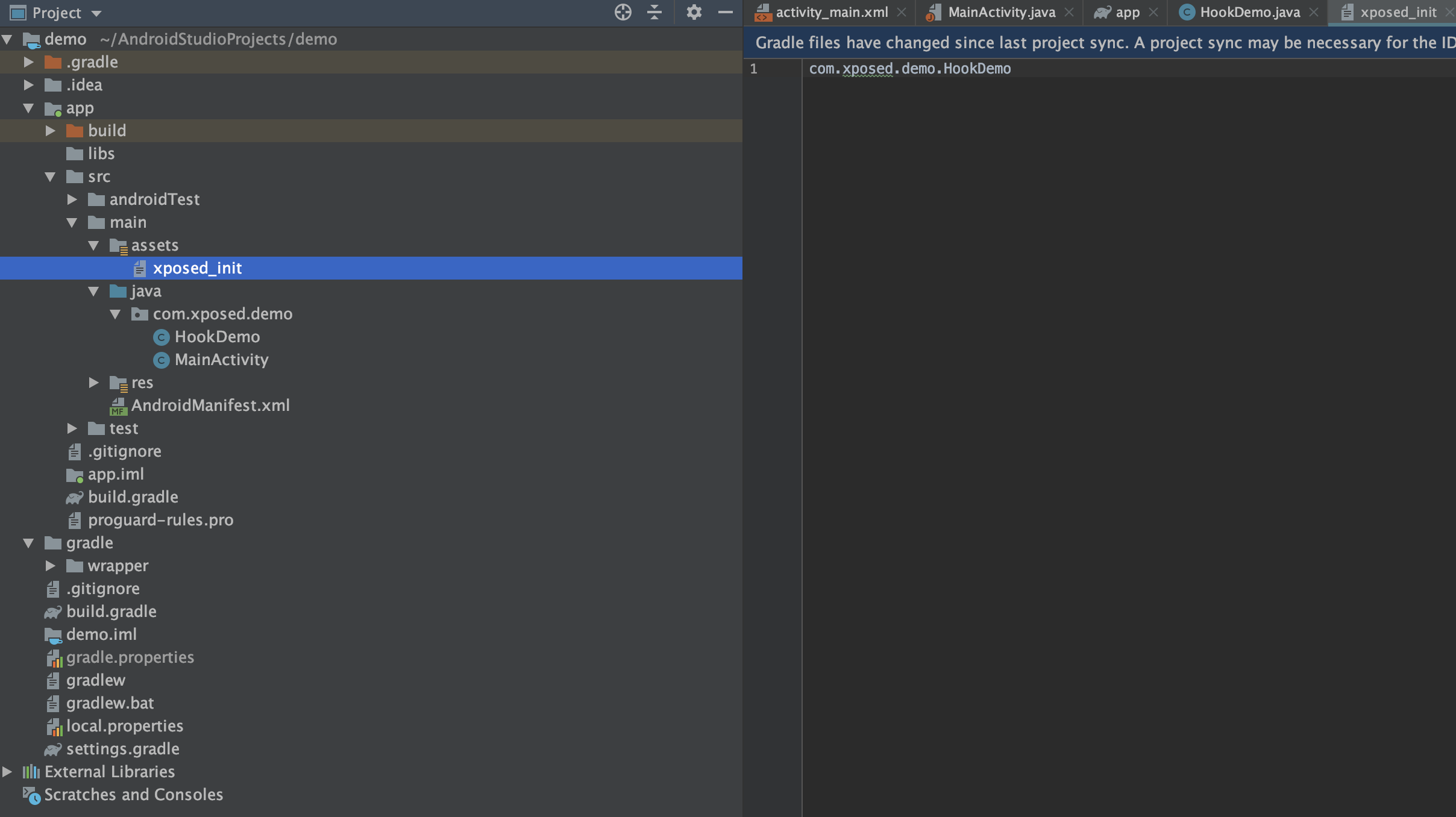Expand the res folder
Image resolution: width=1456 pixels, height=817 pixels.
click(93, 383)
